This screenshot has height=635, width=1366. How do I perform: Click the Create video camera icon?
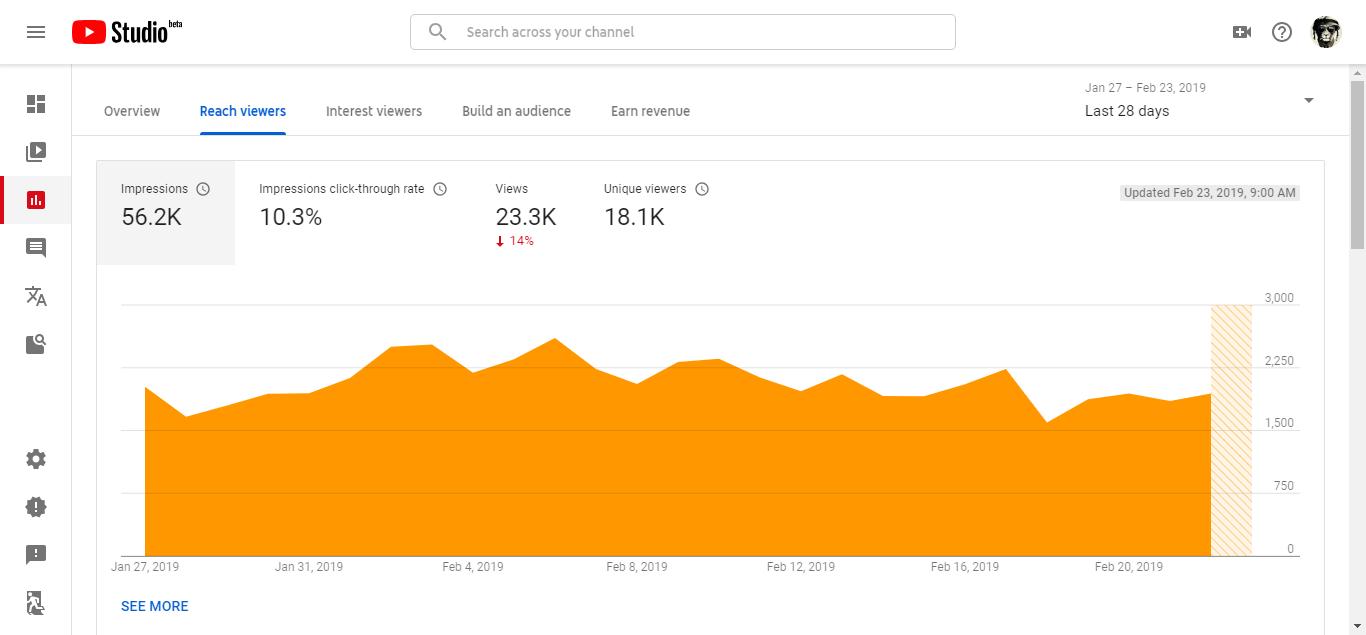[1242, 32]
